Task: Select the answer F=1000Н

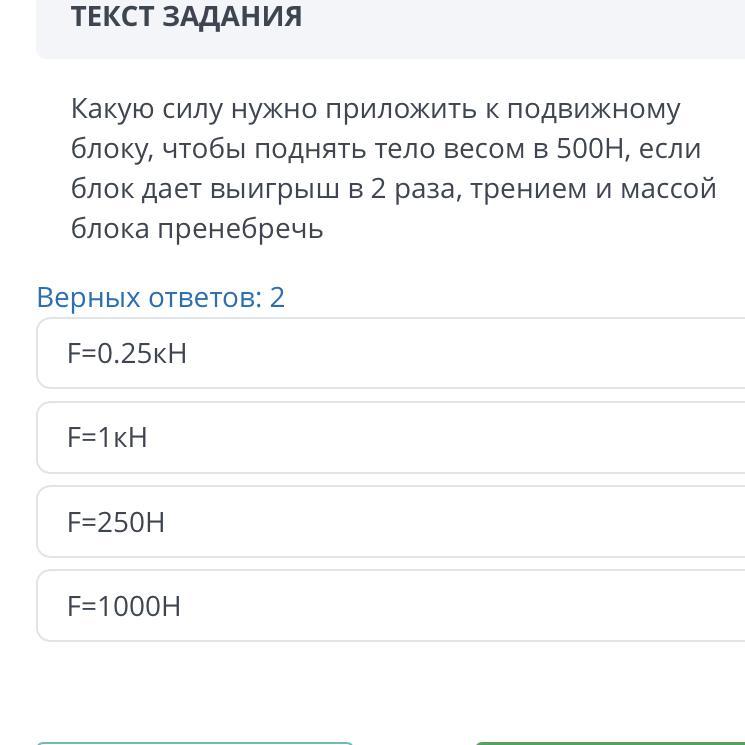Action: [390, 606]
